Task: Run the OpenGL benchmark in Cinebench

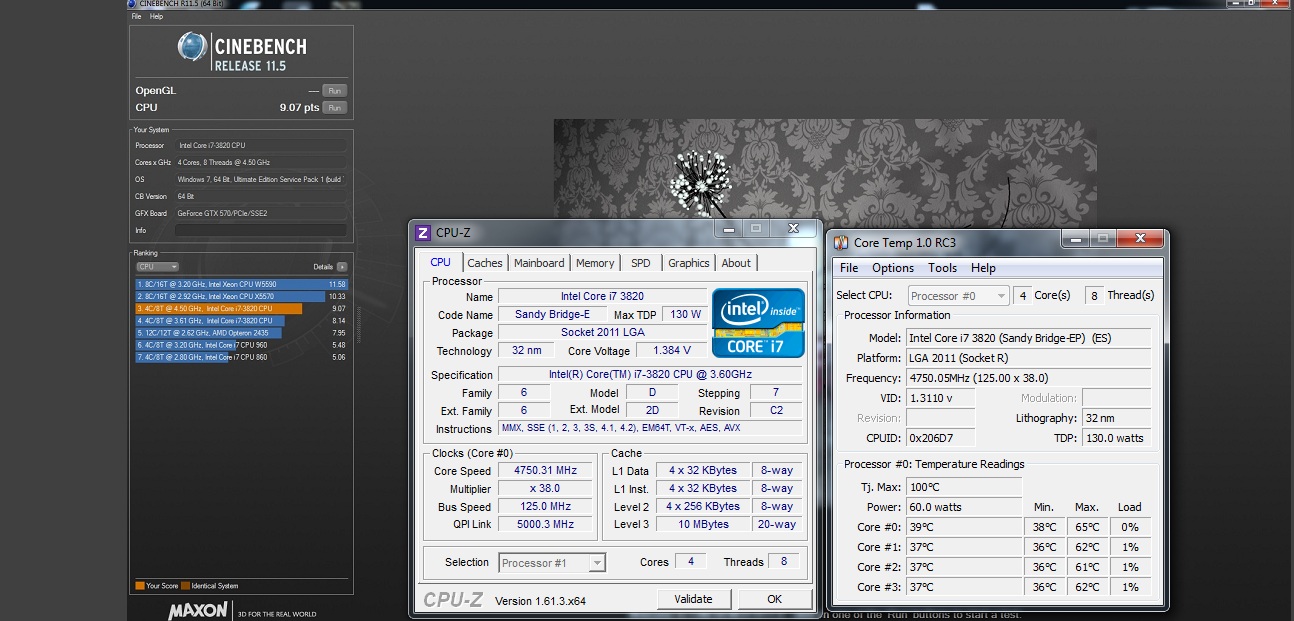Action: point(334,90)
